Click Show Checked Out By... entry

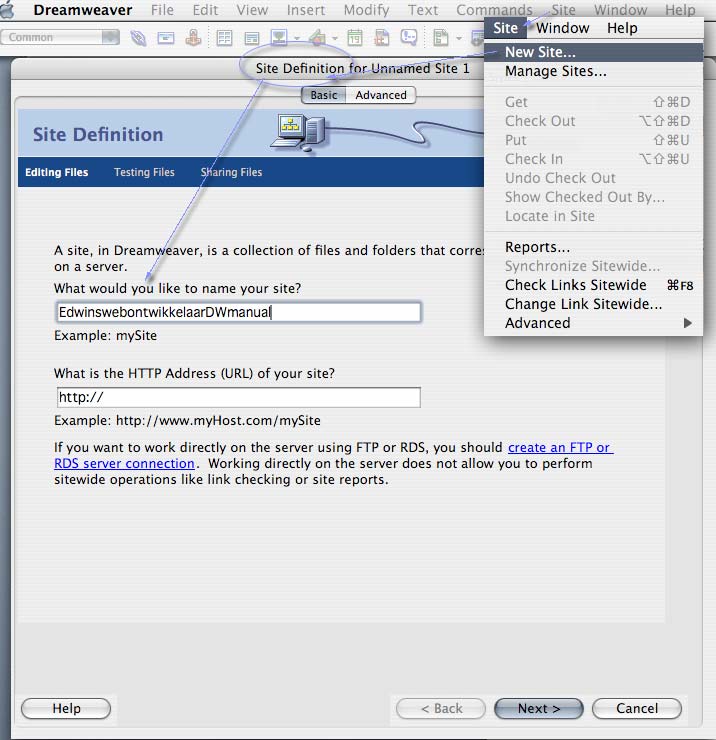pyautogui.click(x=594, y=197)
